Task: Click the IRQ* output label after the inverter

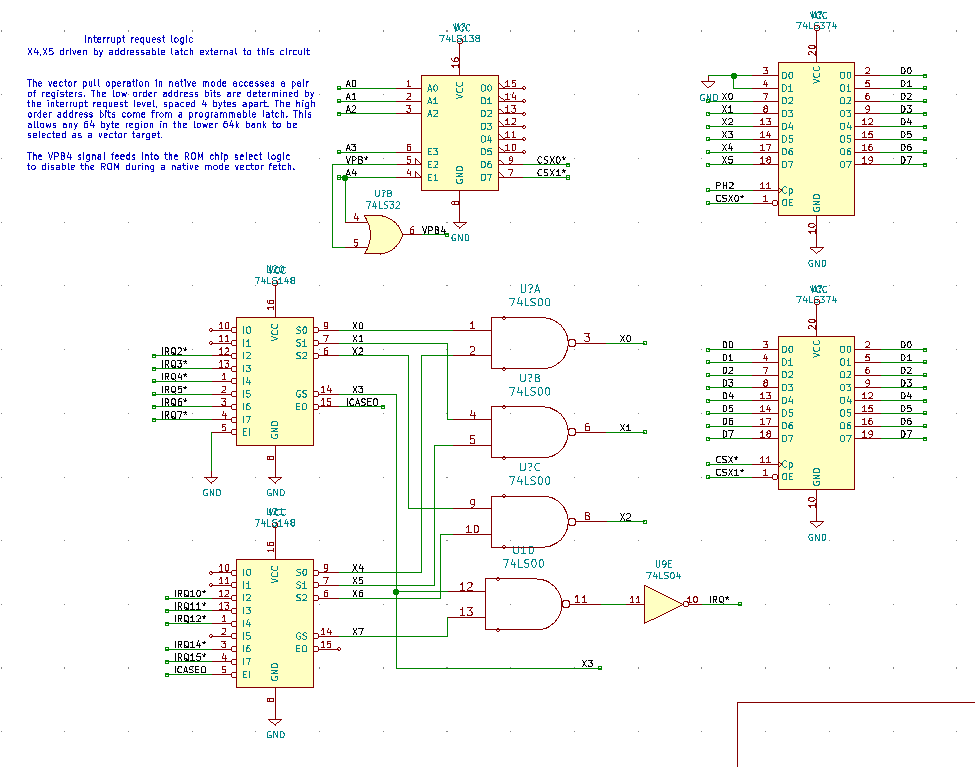Action: tap(719, 601)
